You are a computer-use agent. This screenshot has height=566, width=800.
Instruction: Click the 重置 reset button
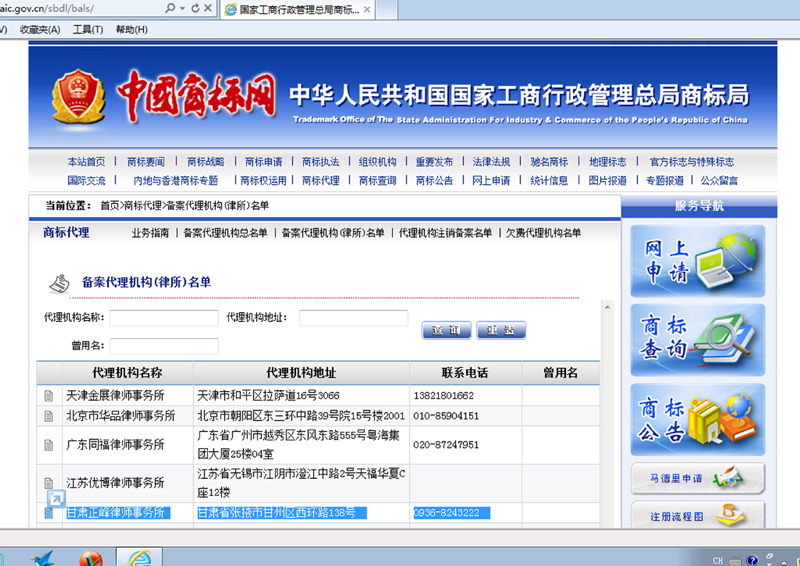click(x=501, y=330)
